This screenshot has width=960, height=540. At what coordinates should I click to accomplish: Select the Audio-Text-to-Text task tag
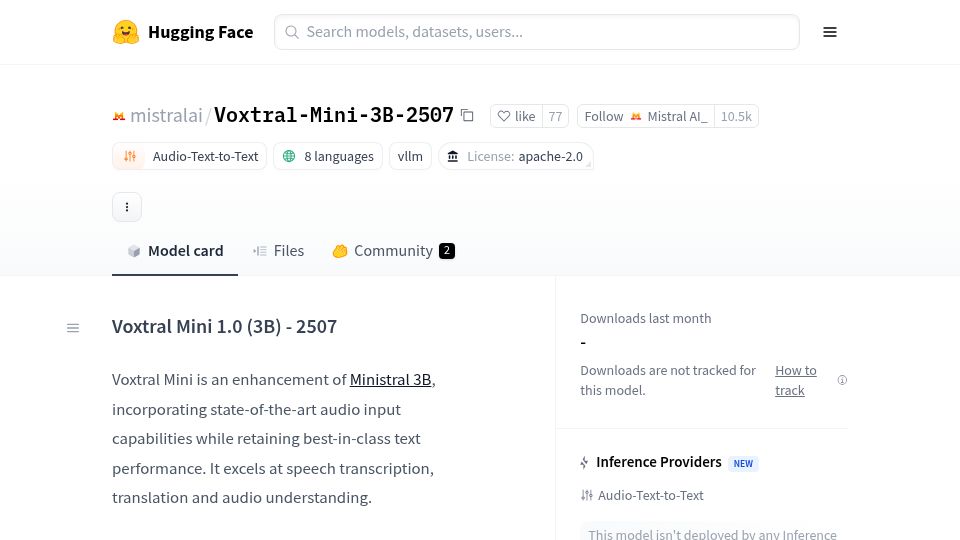coord(189,156)
